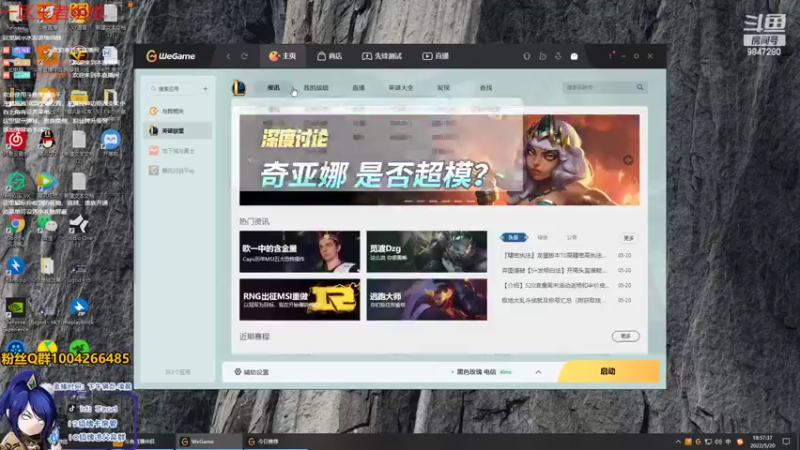The height and width of the screenshot is (450, 800).
Task: Open the 主页 home tab
Action: point(283,56)
